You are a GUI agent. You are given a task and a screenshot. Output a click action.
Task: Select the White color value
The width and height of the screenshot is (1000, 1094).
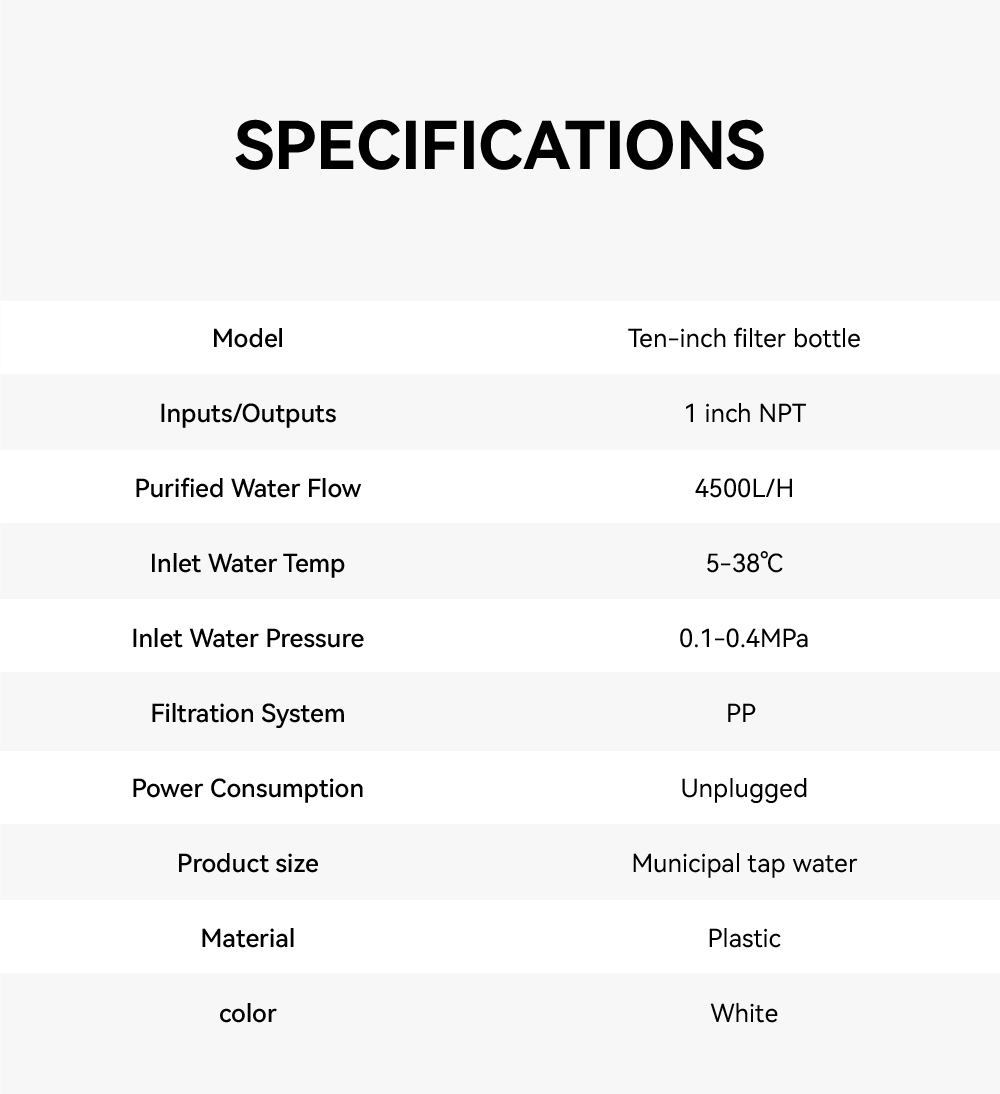pyautogui.click(x=744, y=1014)
